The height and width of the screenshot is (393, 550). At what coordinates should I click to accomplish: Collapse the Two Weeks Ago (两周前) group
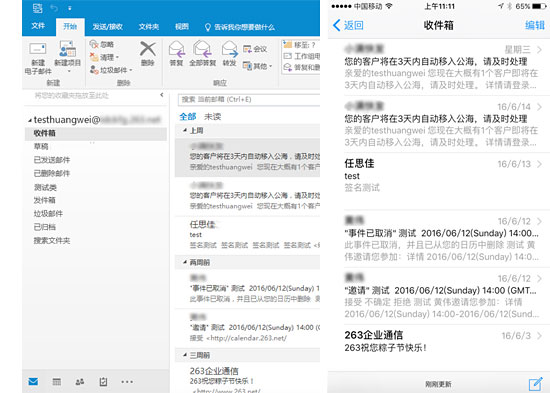click(185, 262)
